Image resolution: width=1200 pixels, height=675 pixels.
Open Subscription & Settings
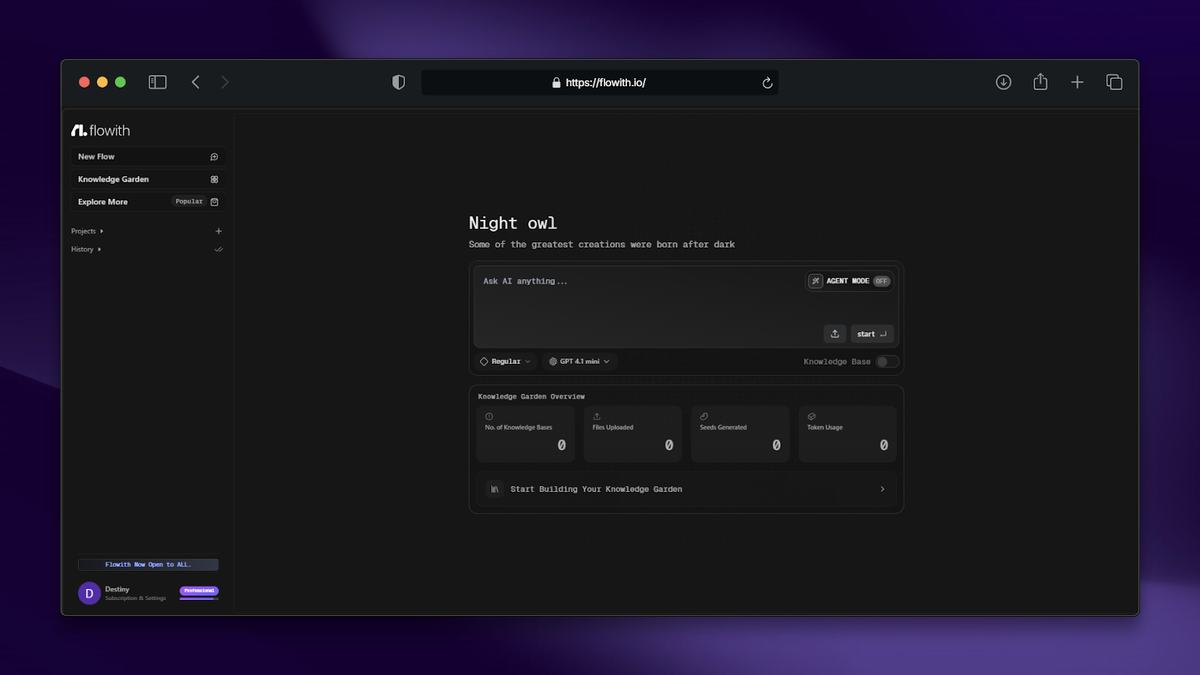pos(135,598)
